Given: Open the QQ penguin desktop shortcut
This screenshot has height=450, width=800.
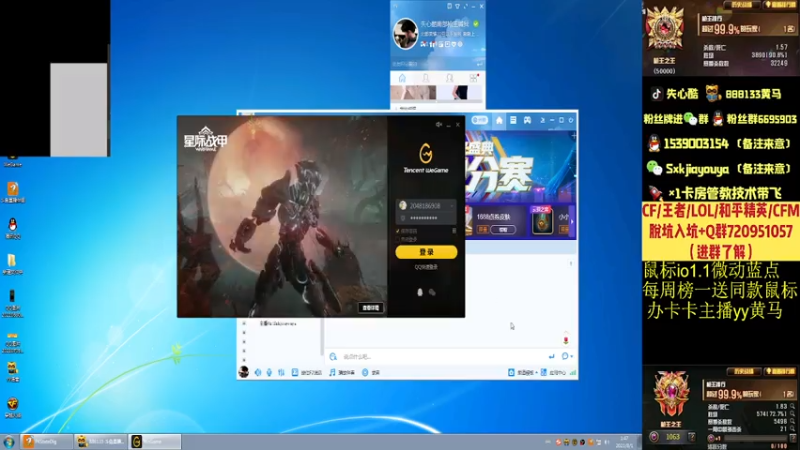Looking at the screenshot, I should point(13,228).
